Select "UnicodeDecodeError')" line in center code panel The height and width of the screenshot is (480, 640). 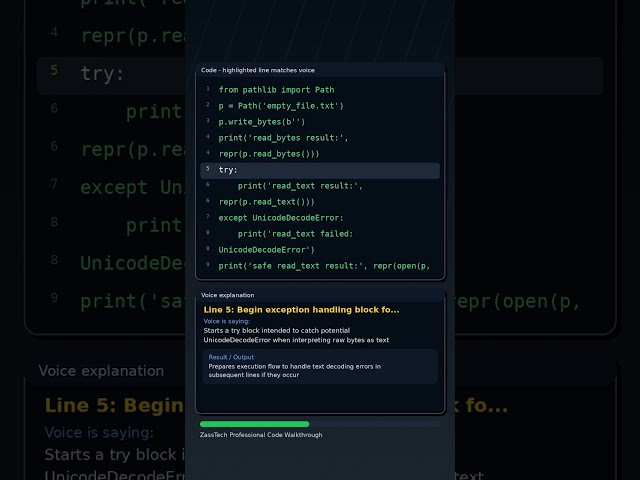267,250
